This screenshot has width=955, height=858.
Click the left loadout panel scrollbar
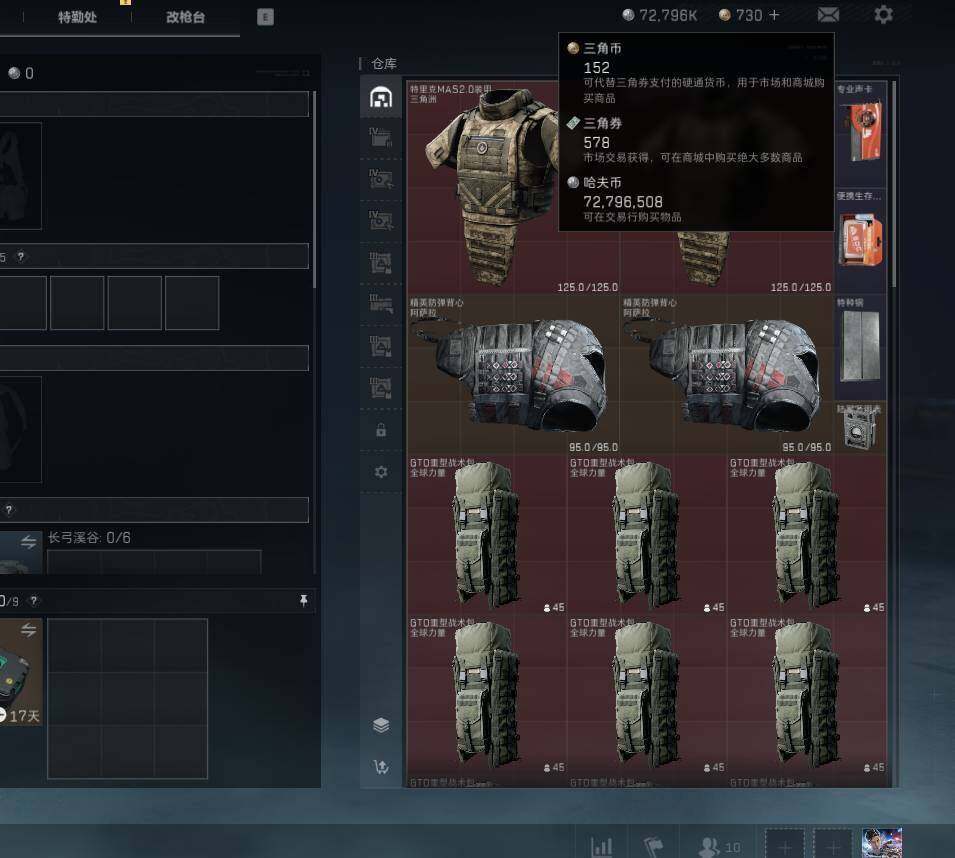pos(314,189)
